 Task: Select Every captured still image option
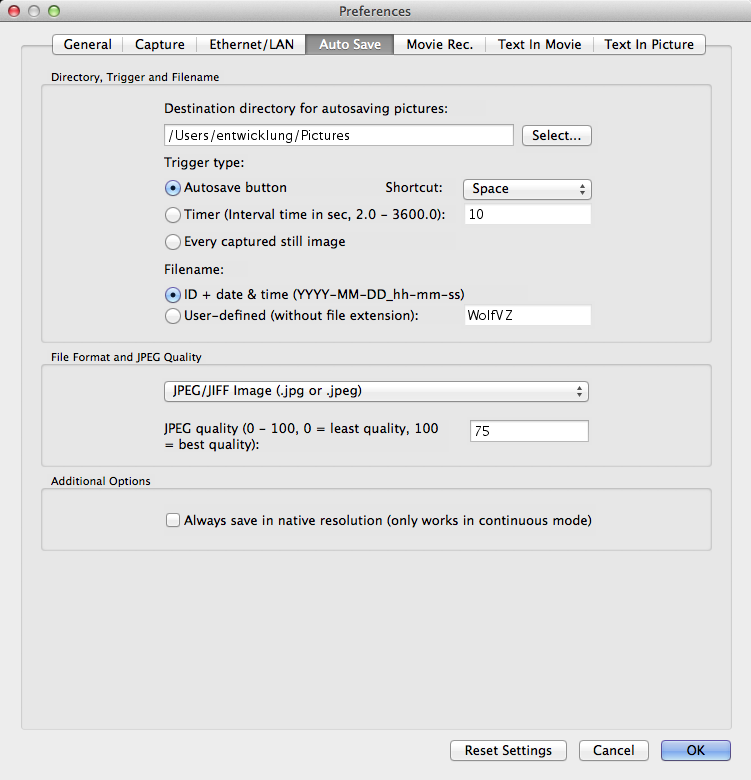[173, 241]
